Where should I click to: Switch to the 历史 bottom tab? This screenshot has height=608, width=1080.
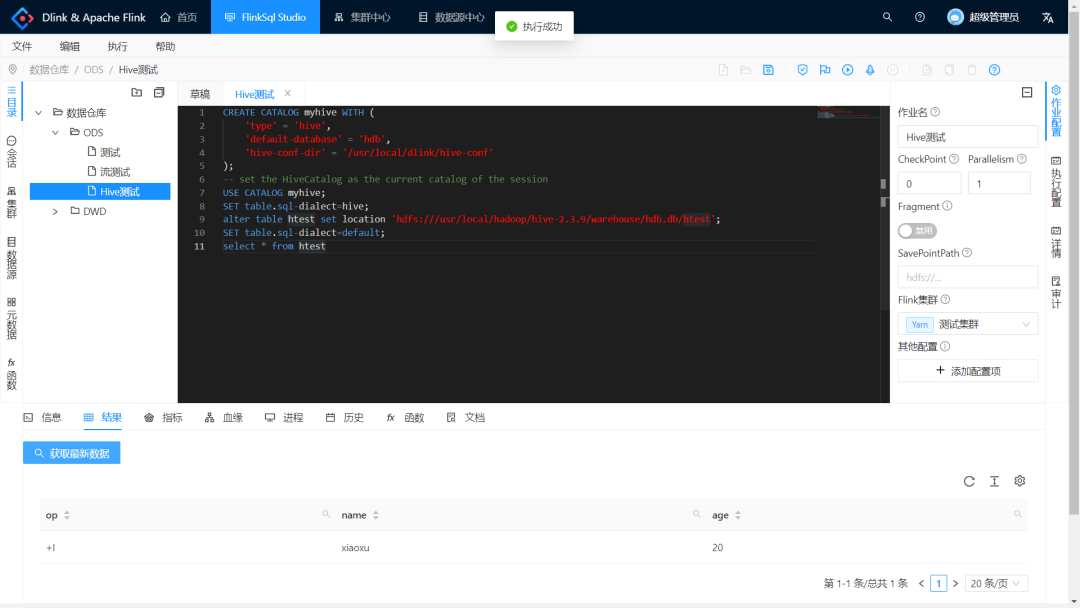344,417
